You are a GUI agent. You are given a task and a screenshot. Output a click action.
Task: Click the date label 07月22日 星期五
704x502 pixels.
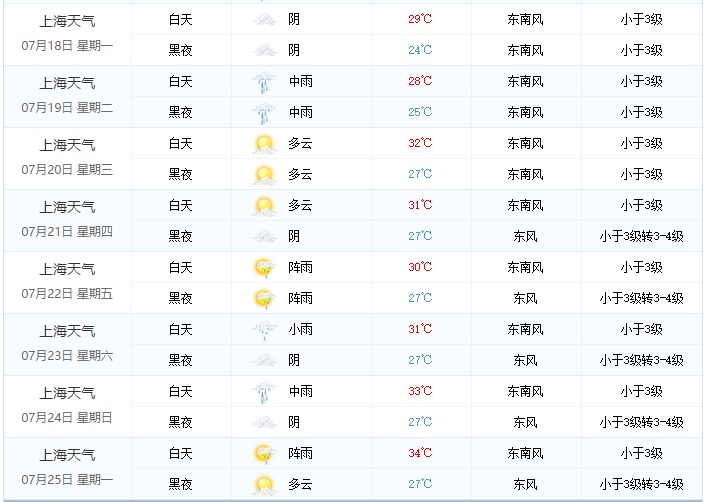point(67,294)
